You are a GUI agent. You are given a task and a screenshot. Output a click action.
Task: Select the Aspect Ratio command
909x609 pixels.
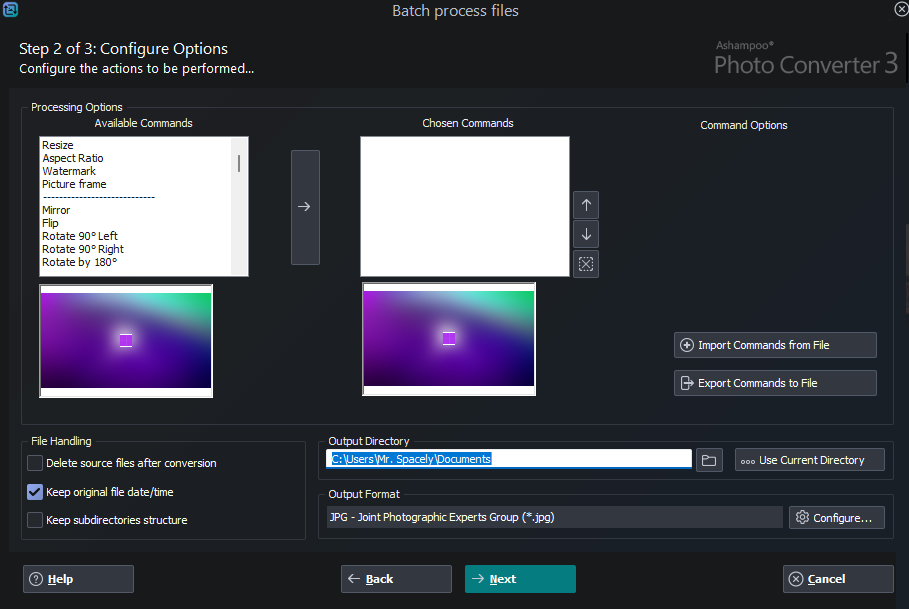click(x=72, y=158)
